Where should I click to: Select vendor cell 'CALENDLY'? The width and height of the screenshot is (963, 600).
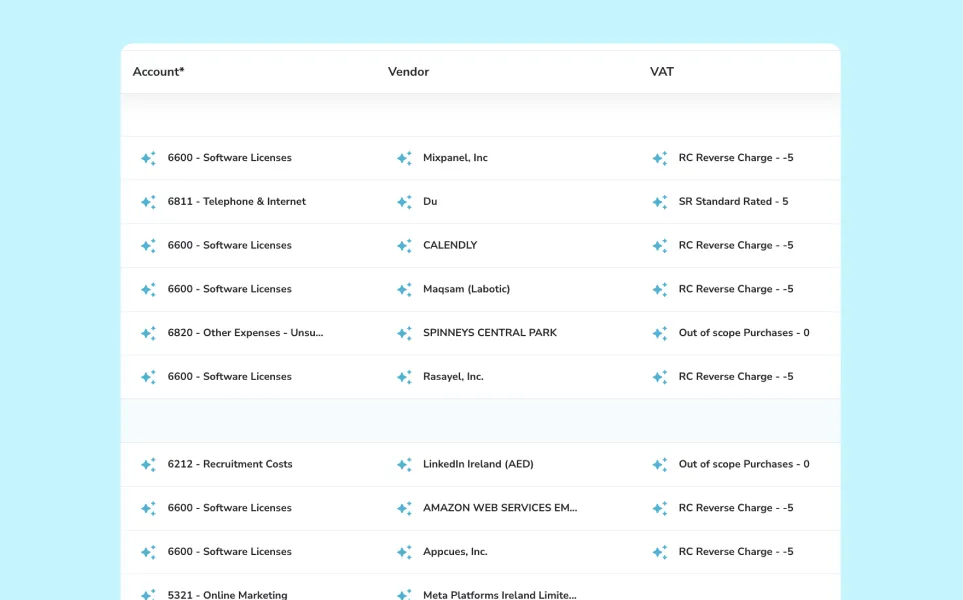point(450,245)
